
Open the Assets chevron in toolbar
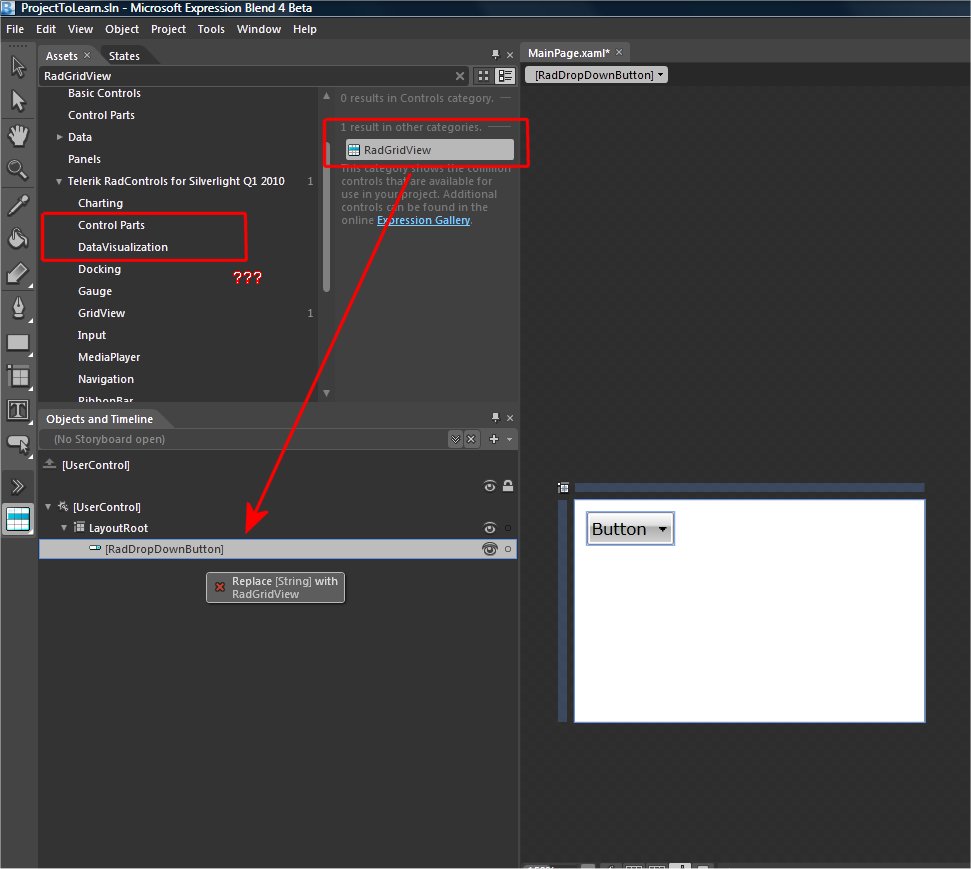pyautogui.click(x=18, y=487)
